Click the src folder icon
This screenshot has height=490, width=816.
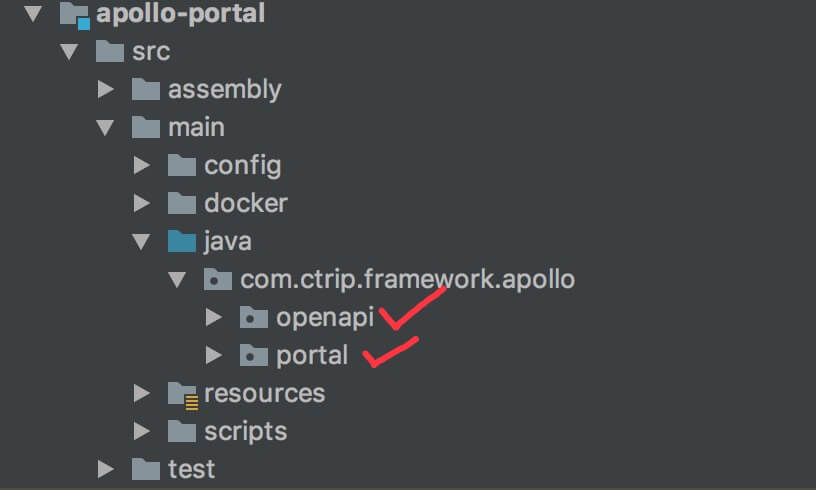point(109,52)
